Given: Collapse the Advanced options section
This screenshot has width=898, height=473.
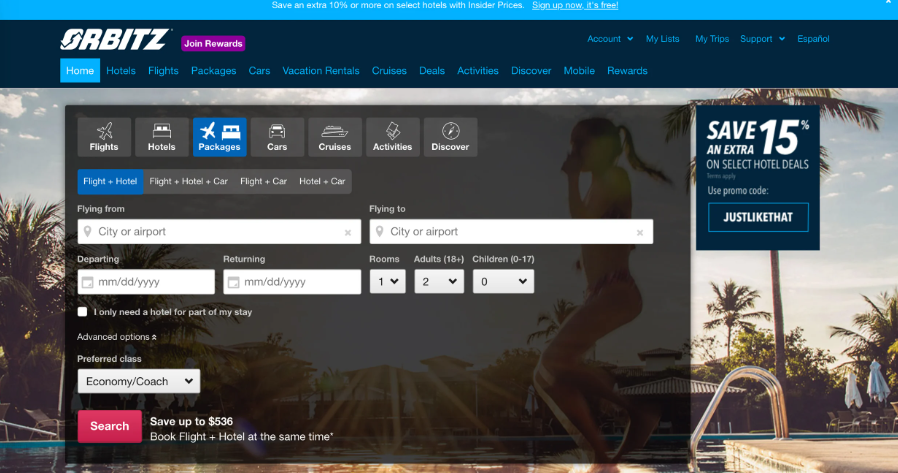Looking at the screenshot, I should (x=116, y=337).
